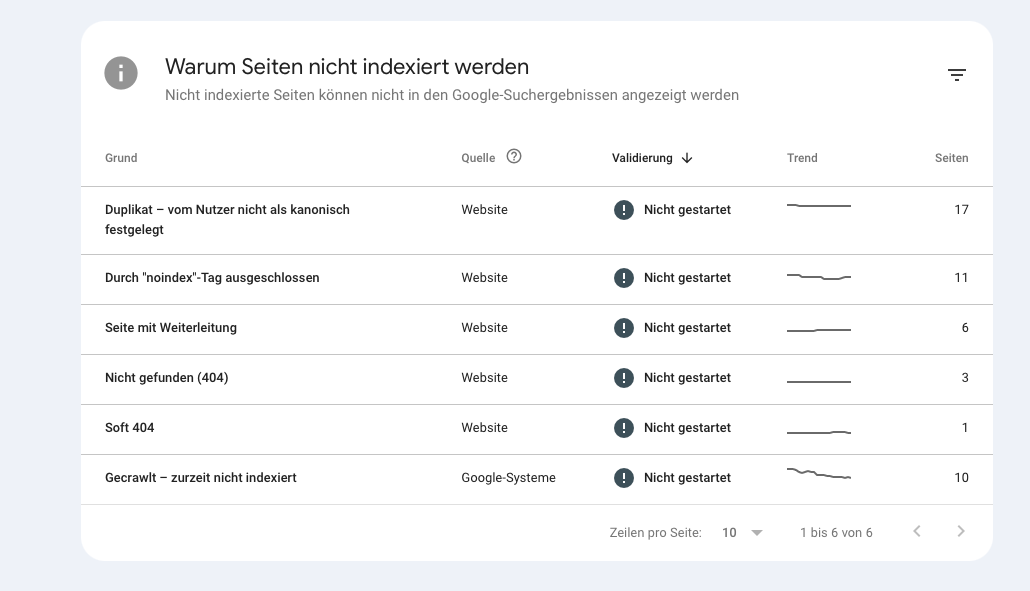Open the Nicht gefunden (404) entry
Image resolution: width=1030 pixels, height=591 pixels.
[166, 378]
